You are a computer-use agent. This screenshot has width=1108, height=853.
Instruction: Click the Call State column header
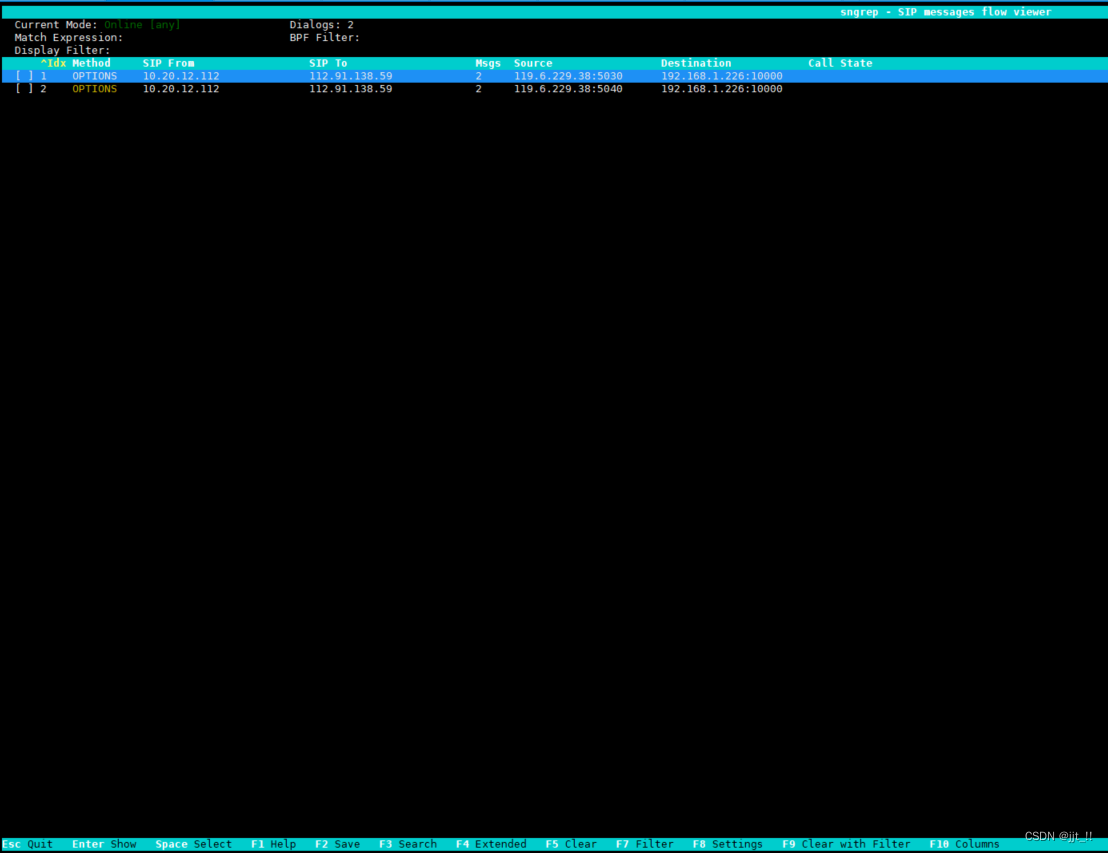click(840, 63)
